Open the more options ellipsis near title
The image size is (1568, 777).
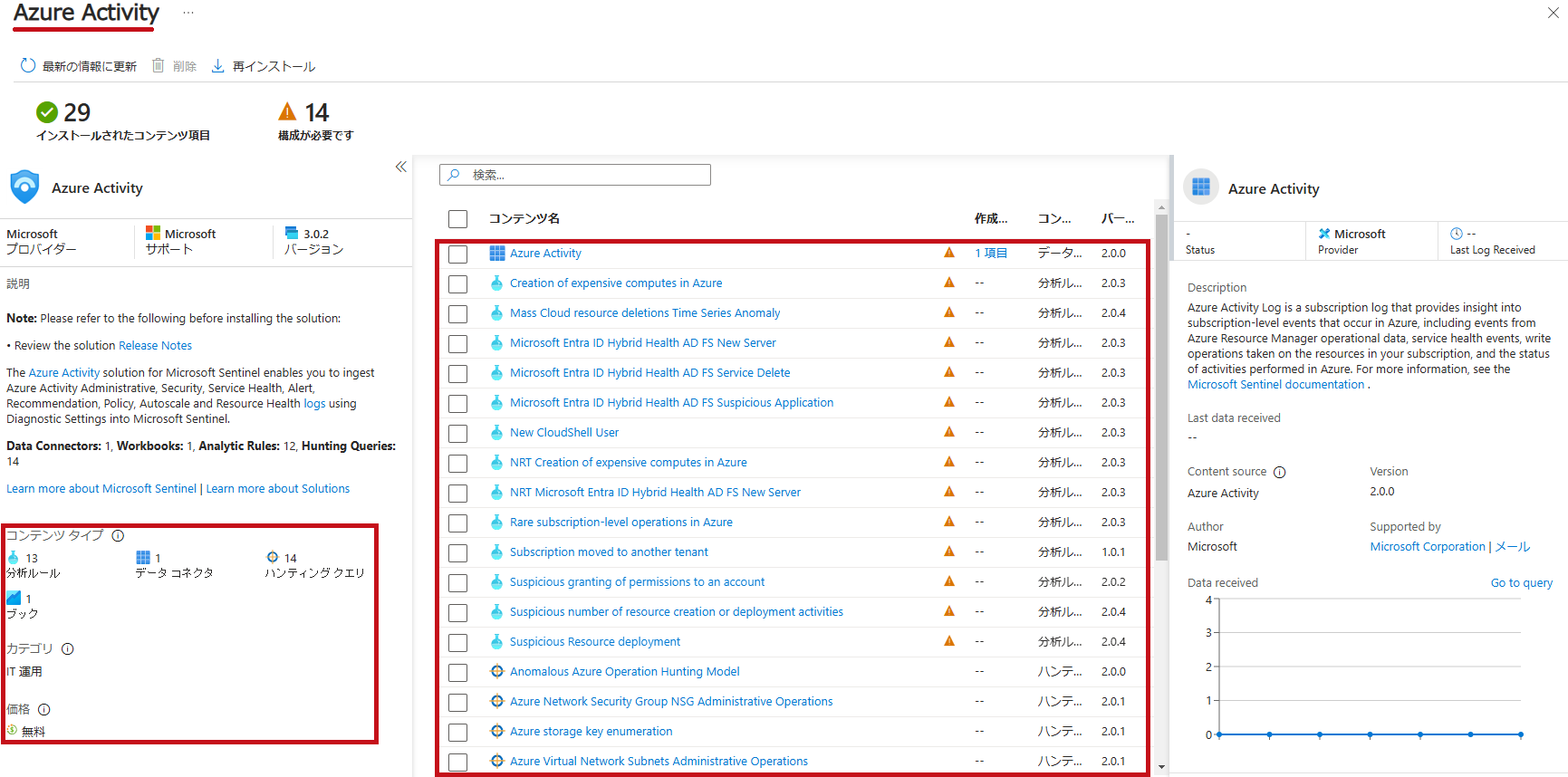(188, 13)
